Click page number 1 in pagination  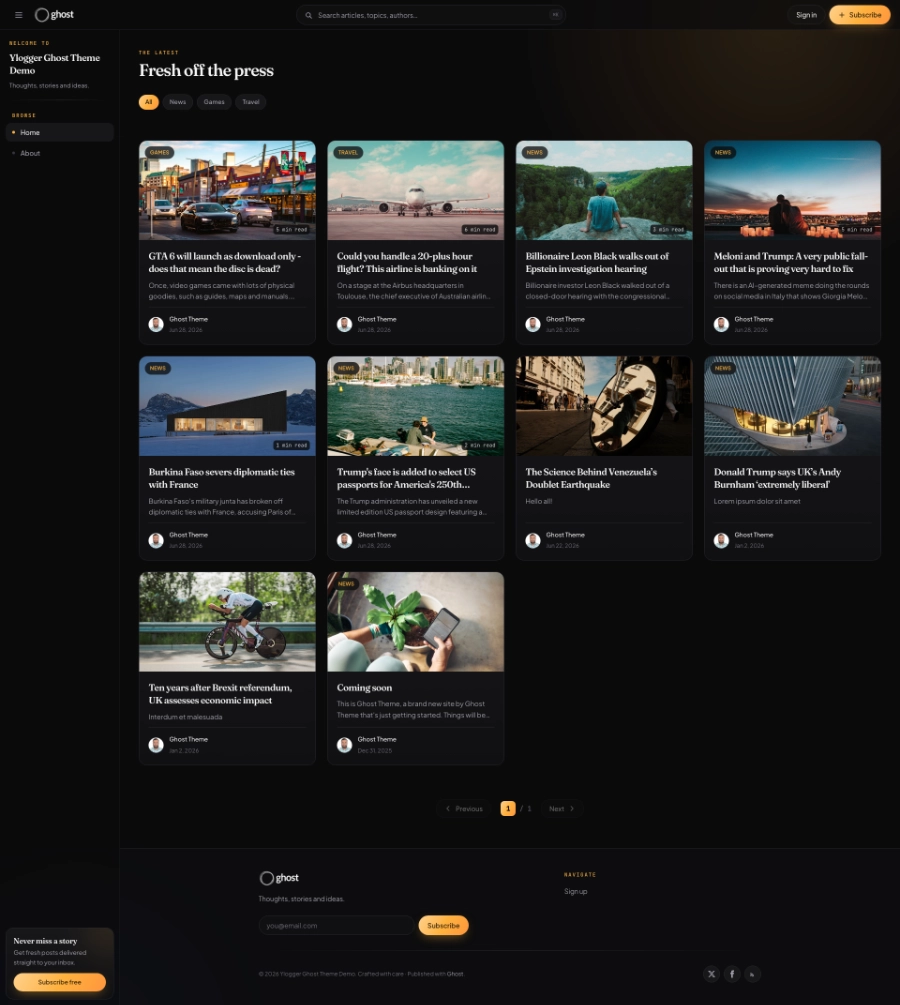[508, 809]
